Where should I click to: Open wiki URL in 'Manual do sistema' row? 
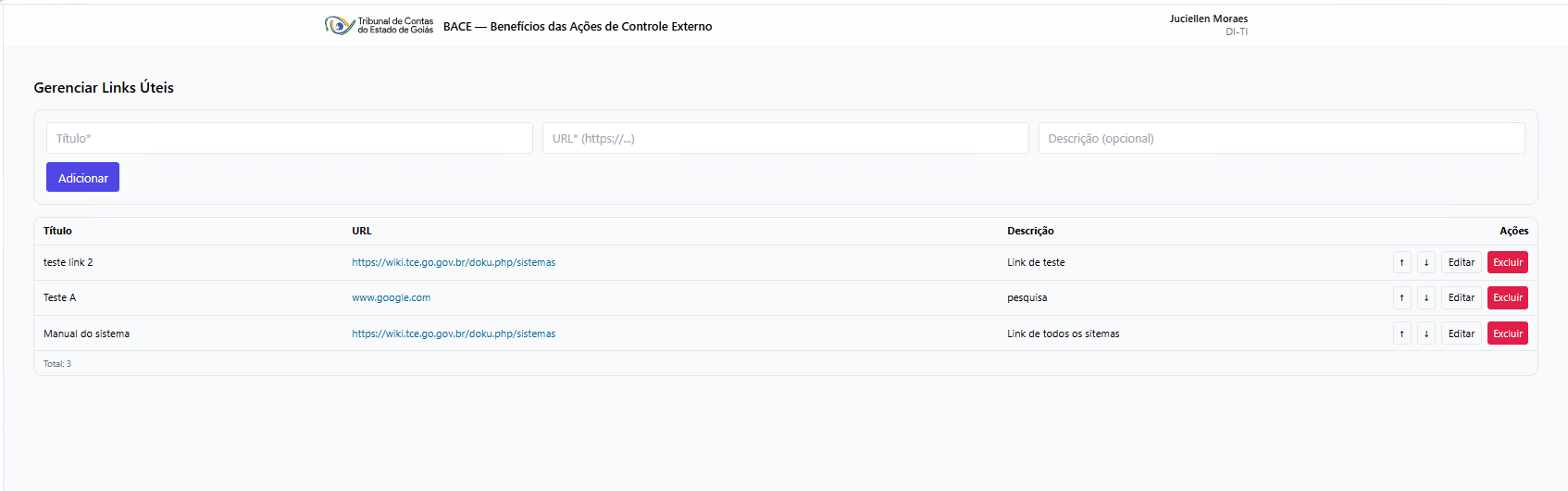(454, 334)
